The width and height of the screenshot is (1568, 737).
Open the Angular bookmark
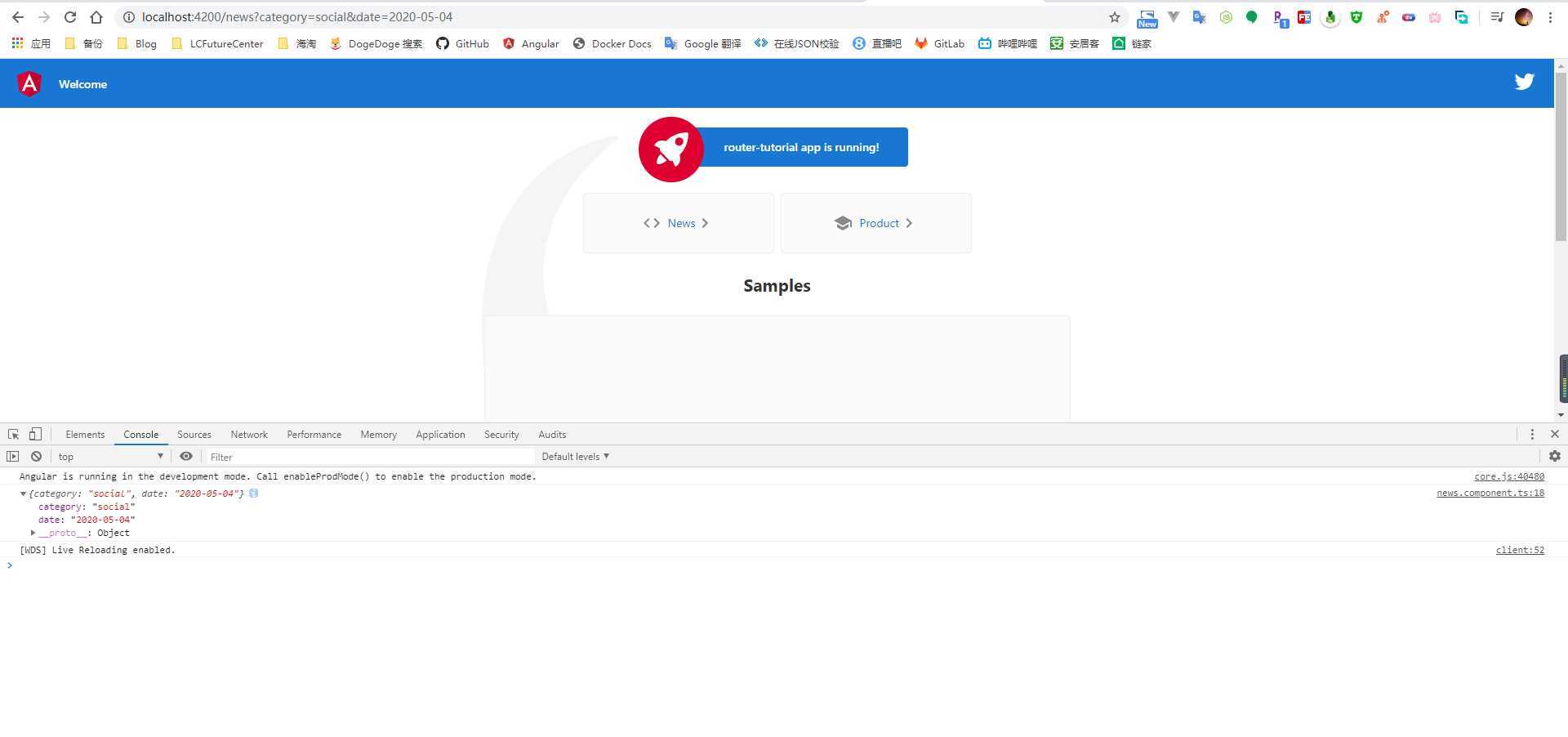(531, 43)
